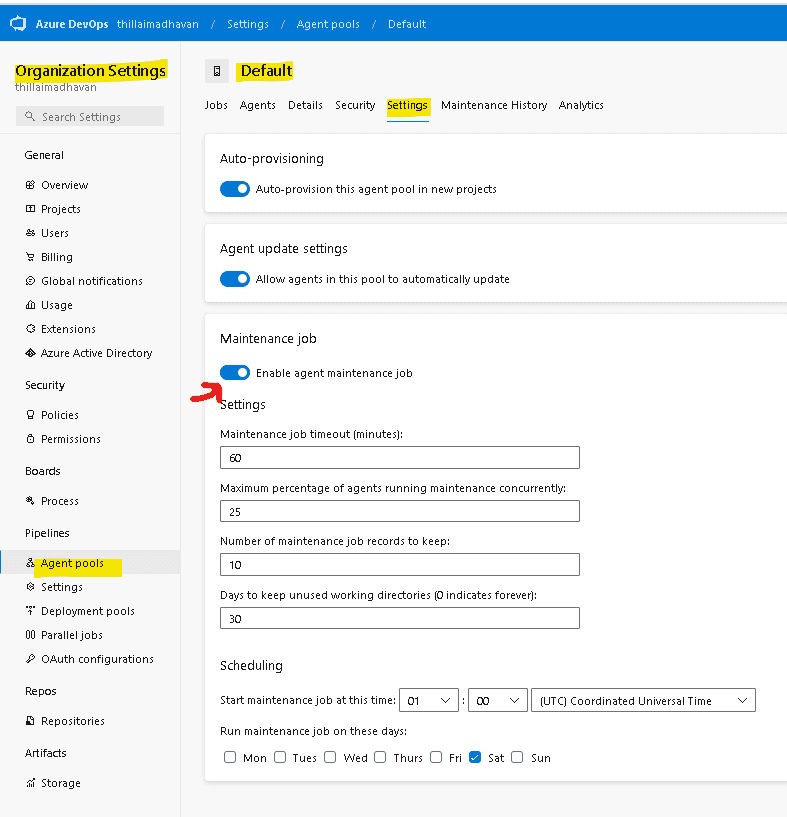Click the Azure Active Directory diamond icon

(30, 353)
